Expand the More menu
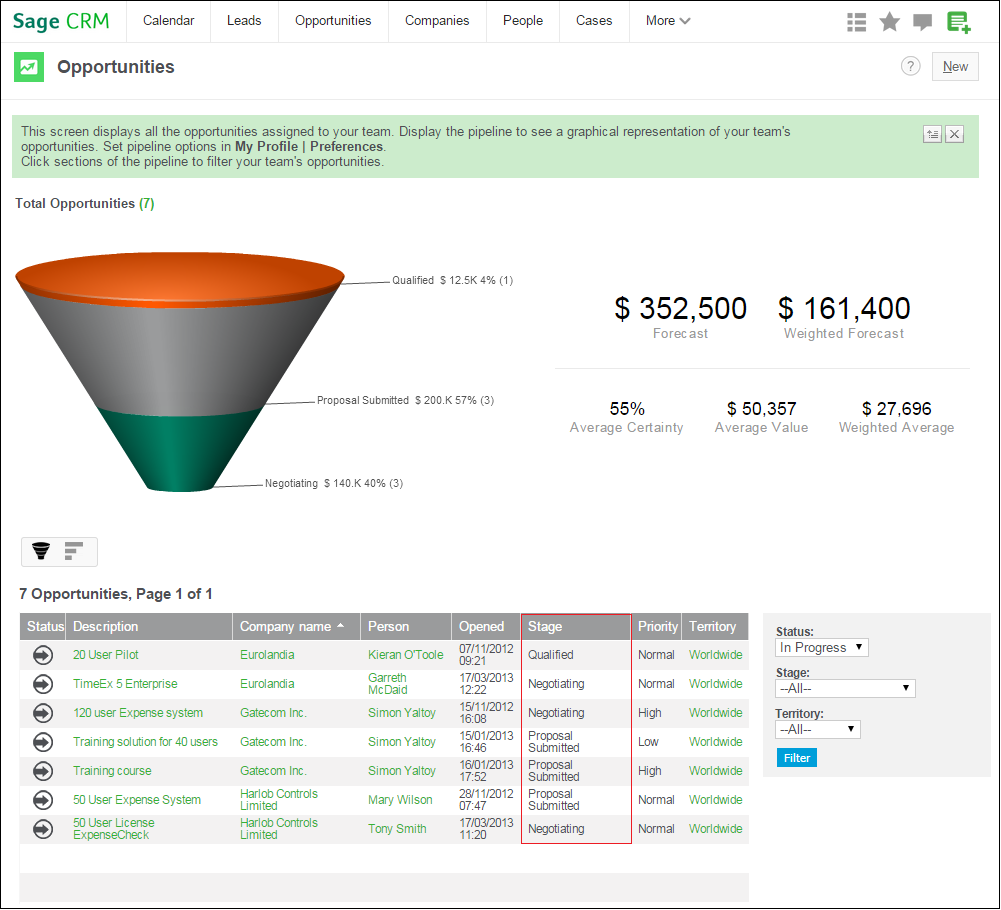 pos(667,20)
